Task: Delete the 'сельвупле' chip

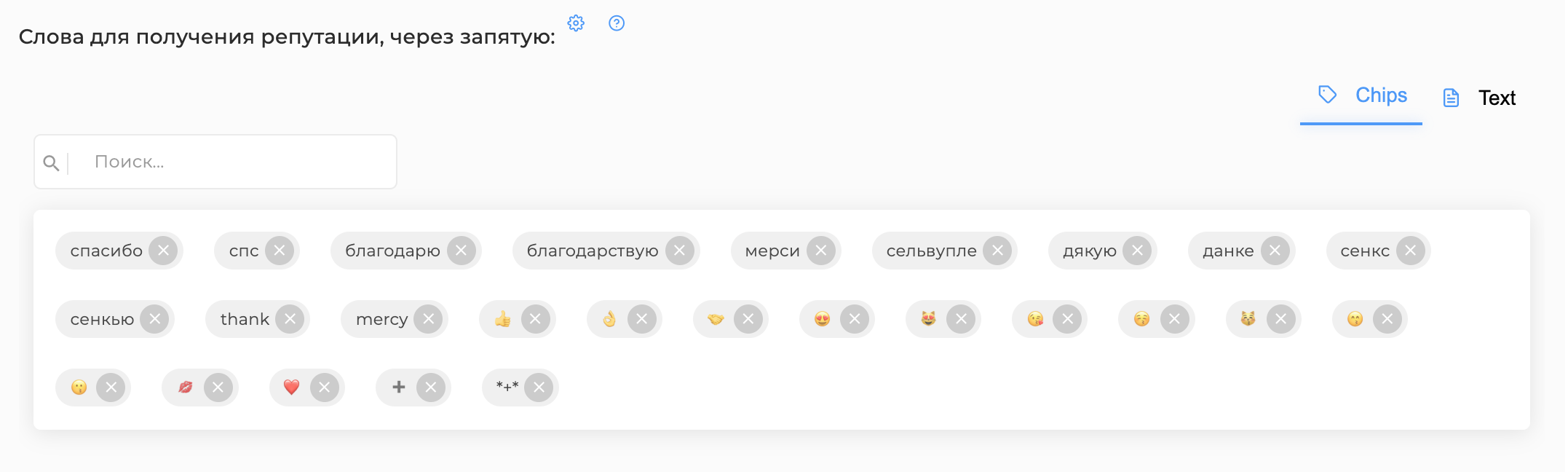Action: coord(997,251)
